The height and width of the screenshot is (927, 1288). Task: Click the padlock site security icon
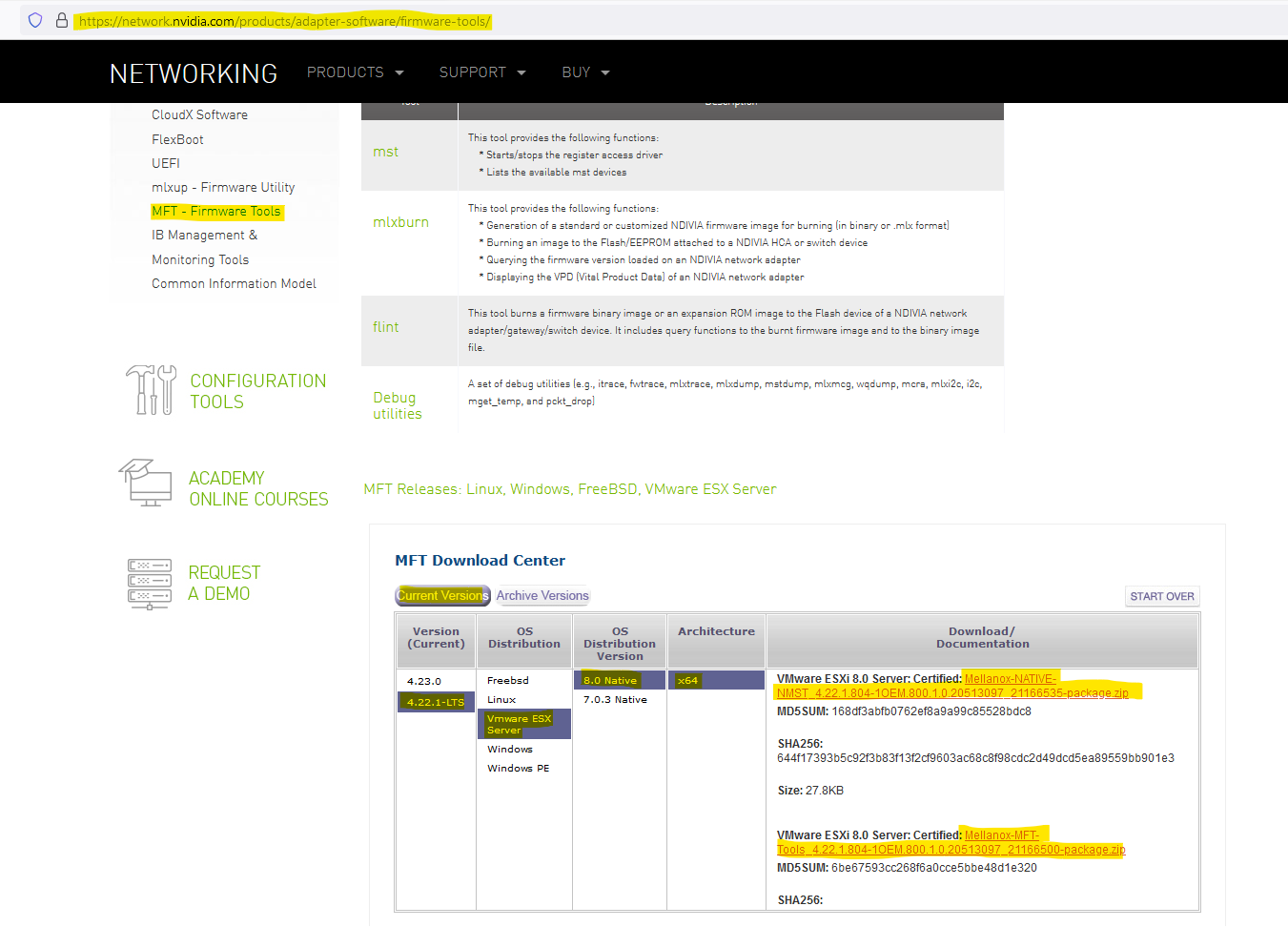[62, 20]
